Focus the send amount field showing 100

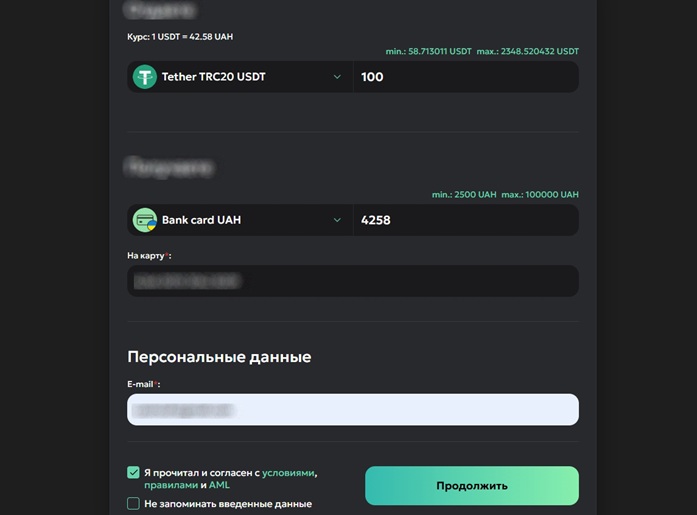[466, 77]
